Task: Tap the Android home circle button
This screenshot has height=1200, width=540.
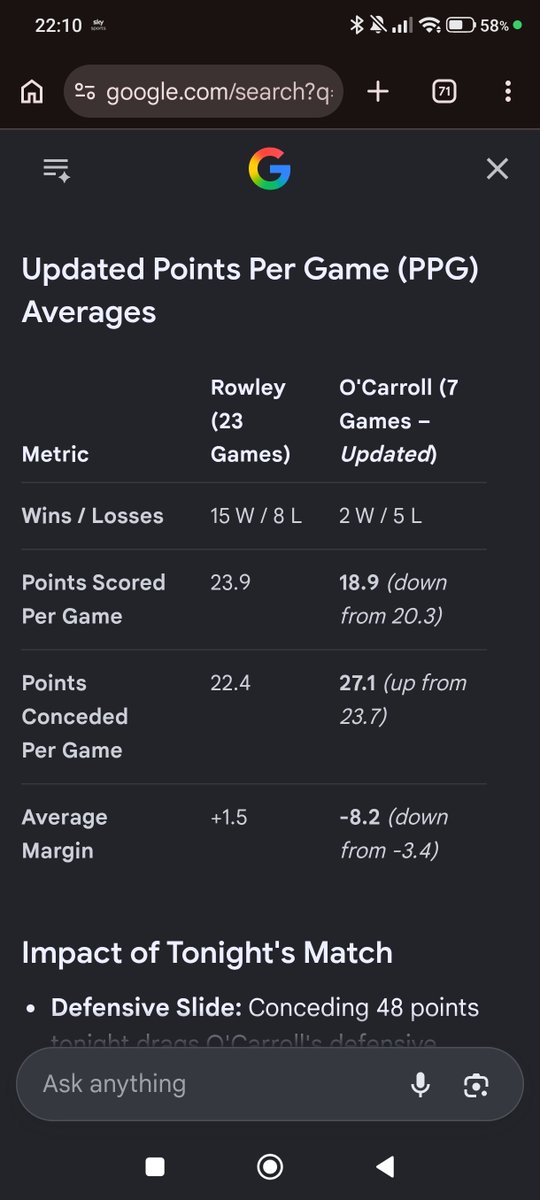Action: [x=269, y=1166]
